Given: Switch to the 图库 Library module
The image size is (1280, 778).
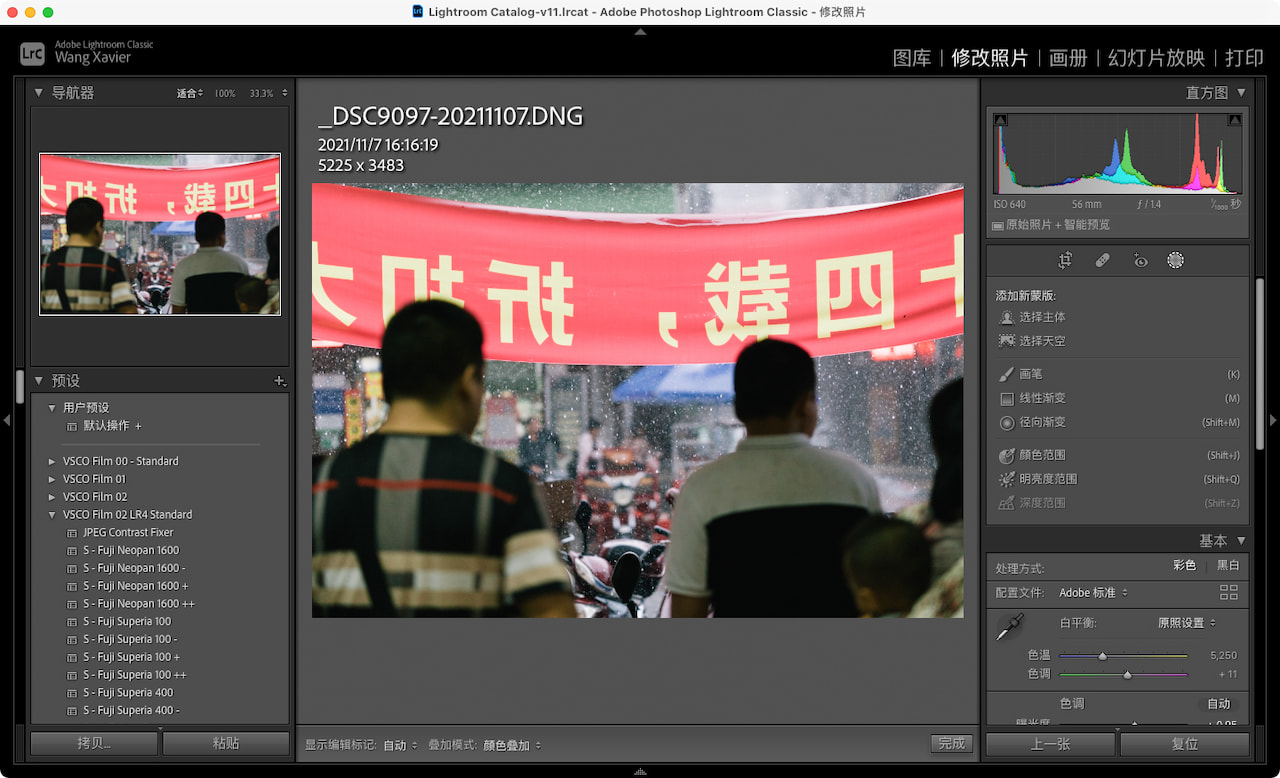Looking at the screenshot, I should tap(911, 58).
